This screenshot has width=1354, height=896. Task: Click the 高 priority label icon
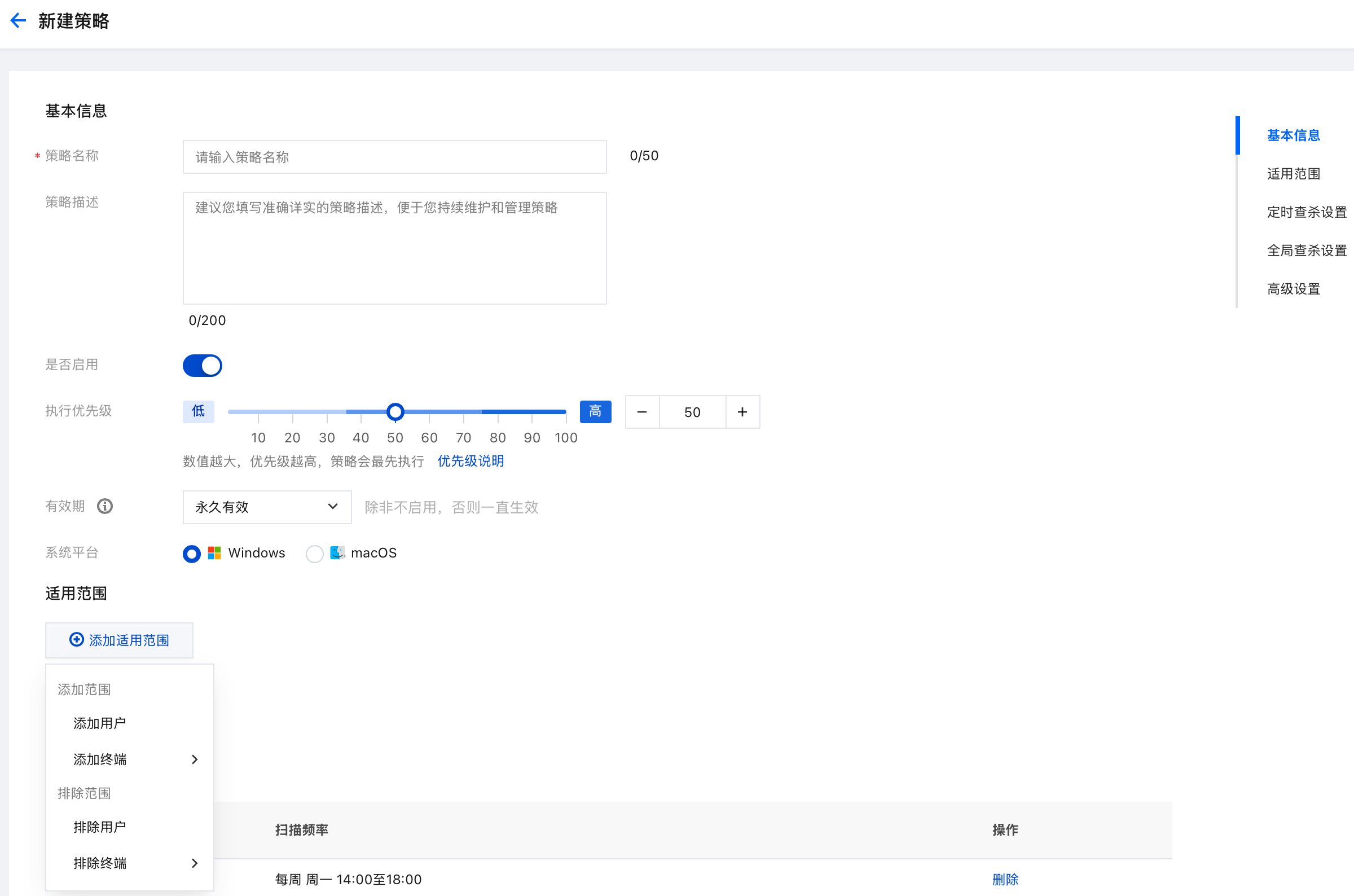click(x=595, y=411)
